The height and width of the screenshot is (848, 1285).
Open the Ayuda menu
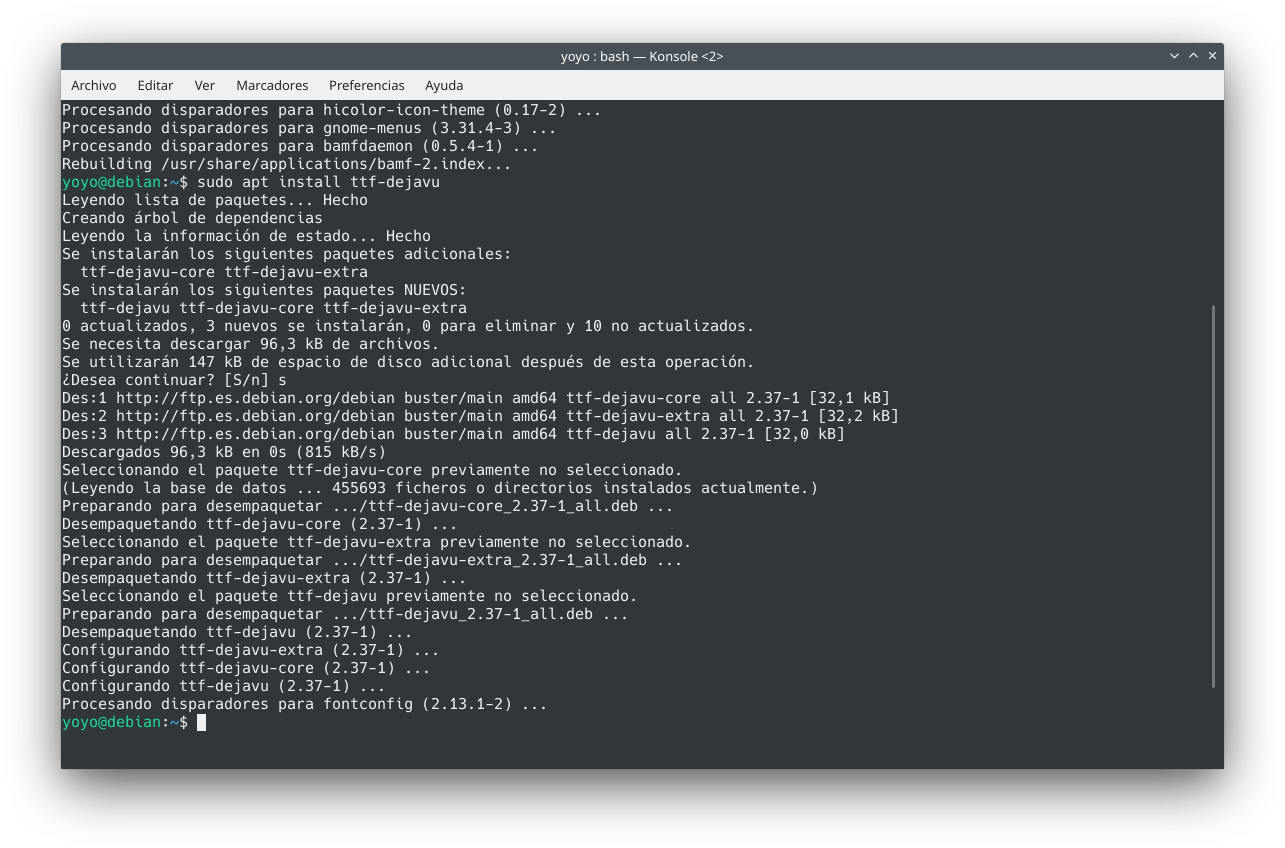click(x=443, y=85)
